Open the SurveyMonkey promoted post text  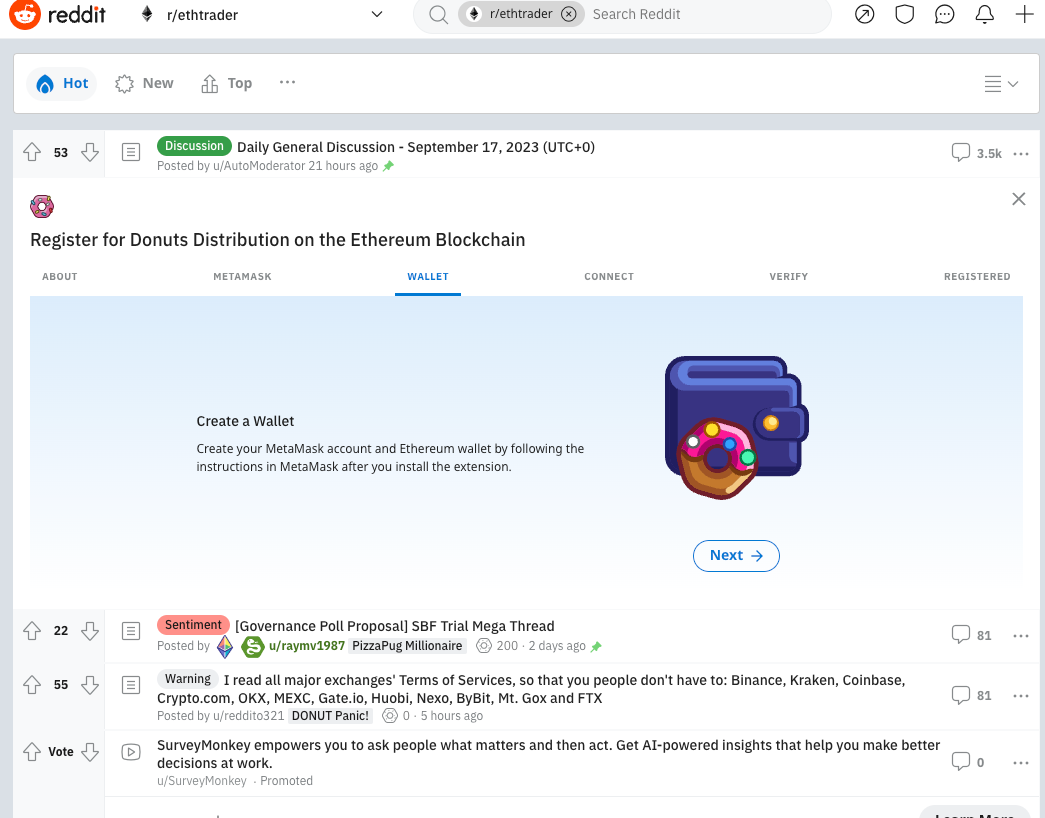(x=548, y=754)
